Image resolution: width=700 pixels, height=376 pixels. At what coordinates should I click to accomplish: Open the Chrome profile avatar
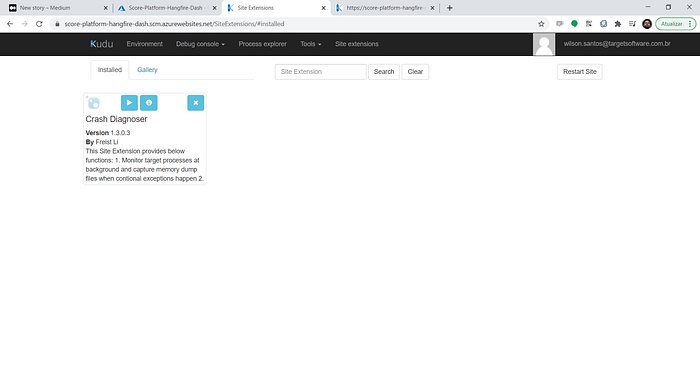click(647, 24)
